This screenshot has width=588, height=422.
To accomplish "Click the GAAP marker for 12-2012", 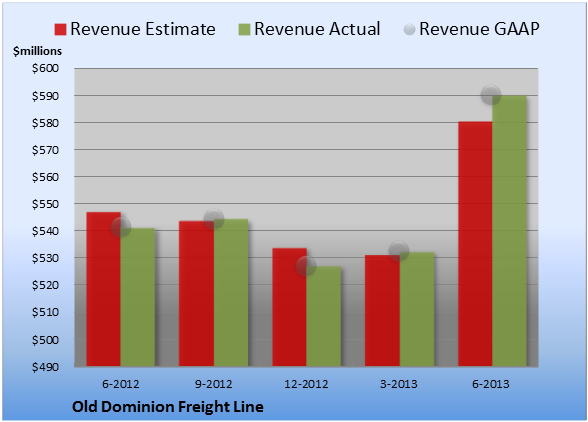I will click(306, 266).
